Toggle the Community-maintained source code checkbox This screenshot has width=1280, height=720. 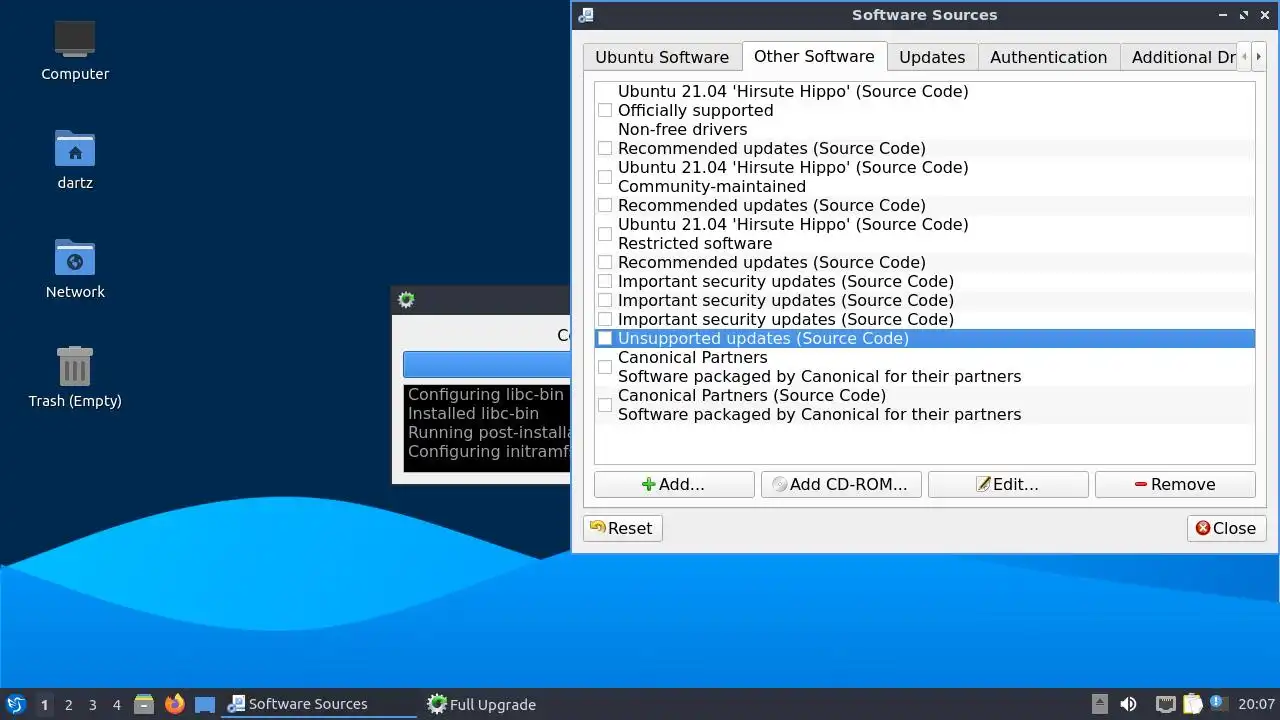tap(605, 177)
